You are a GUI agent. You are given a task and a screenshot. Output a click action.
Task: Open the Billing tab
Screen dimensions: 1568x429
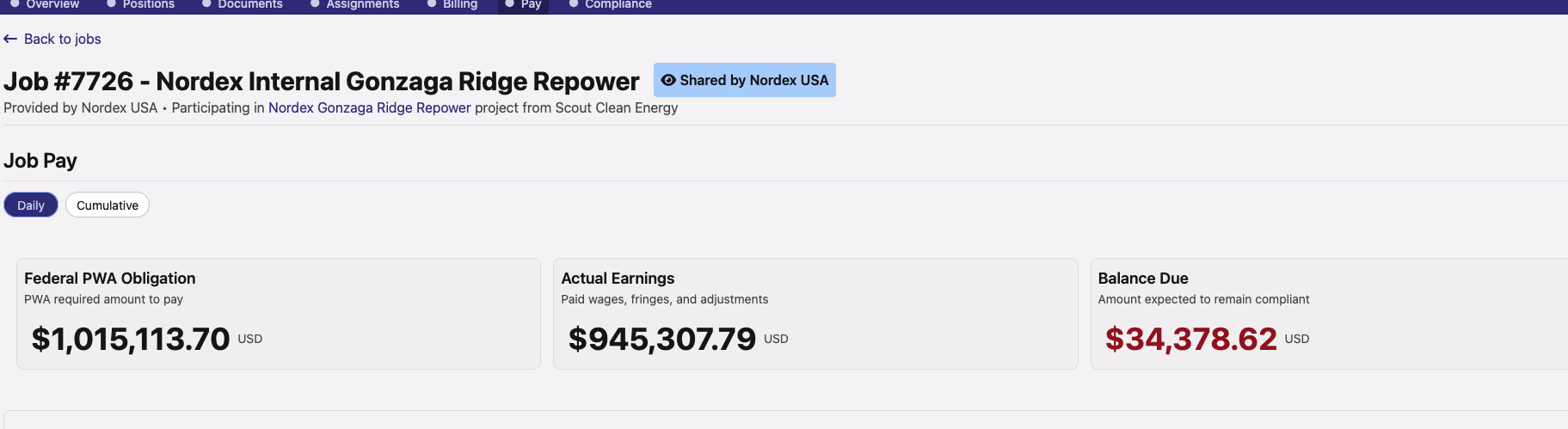pyautogui.click(x=452, y=4)
